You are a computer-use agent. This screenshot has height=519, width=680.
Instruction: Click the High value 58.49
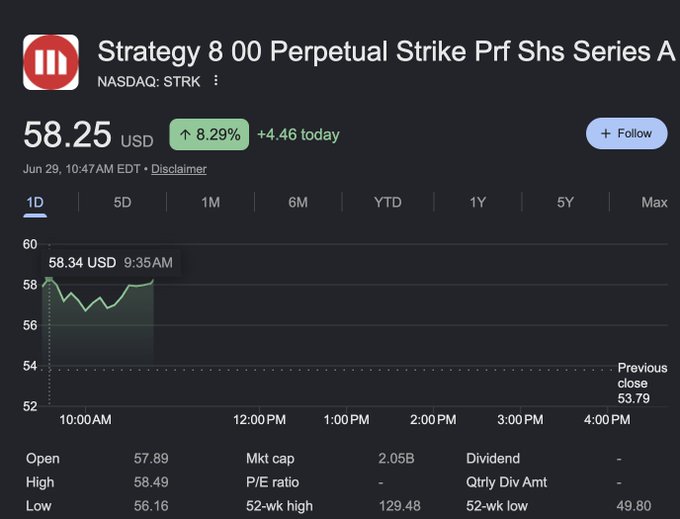[151, 482]
